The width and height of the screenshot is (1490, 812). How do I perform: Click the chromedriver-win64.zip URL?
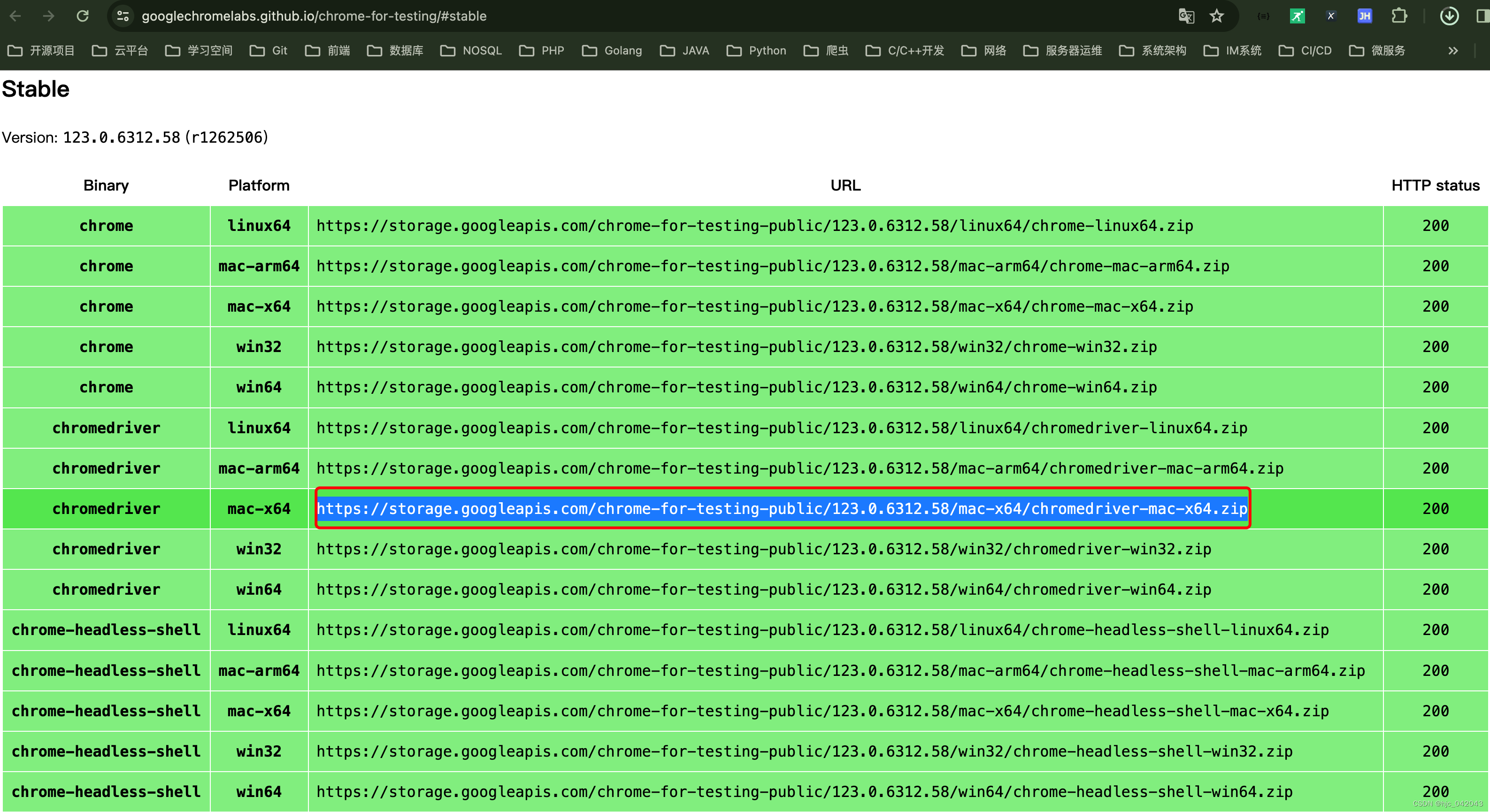763,590
